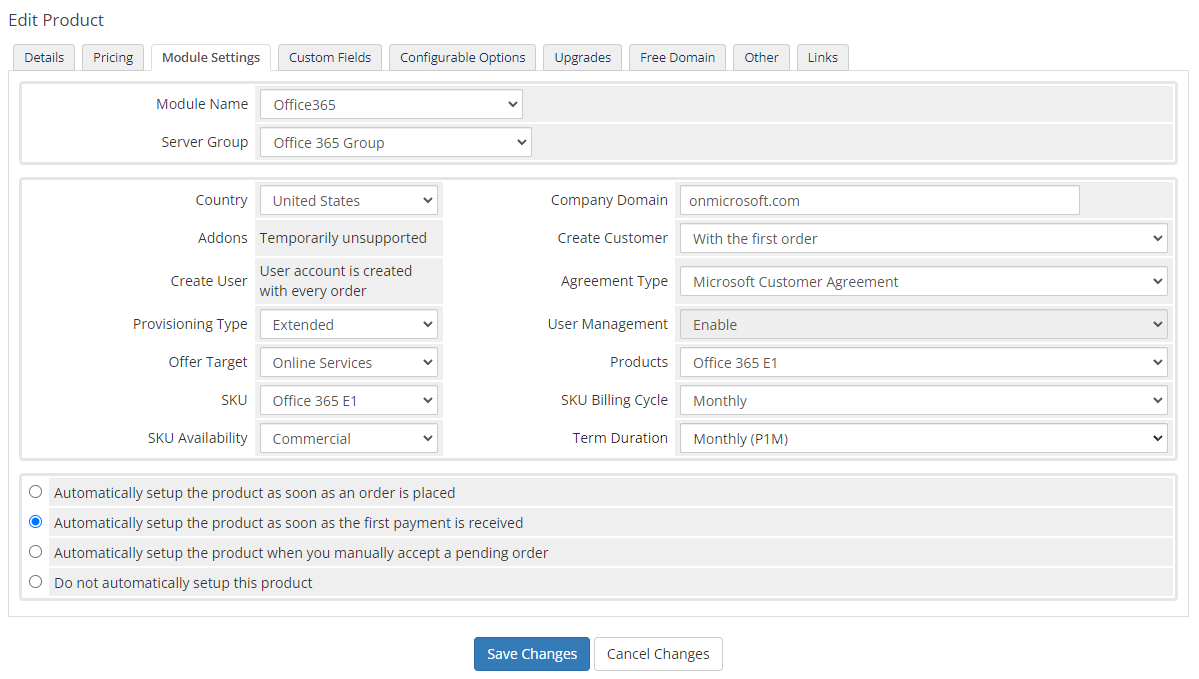
Task: Open the SKU Availability dropdown
Action: coord(349,439)
